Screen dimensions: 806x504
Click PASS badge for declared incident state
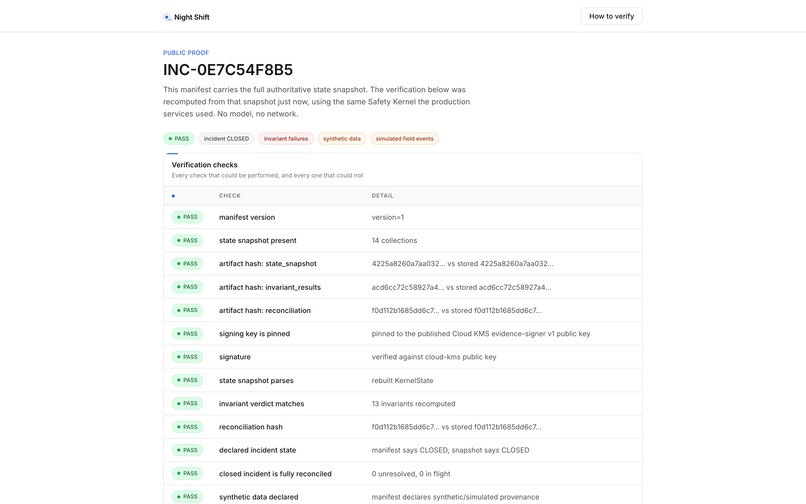(x=187, y=450)
